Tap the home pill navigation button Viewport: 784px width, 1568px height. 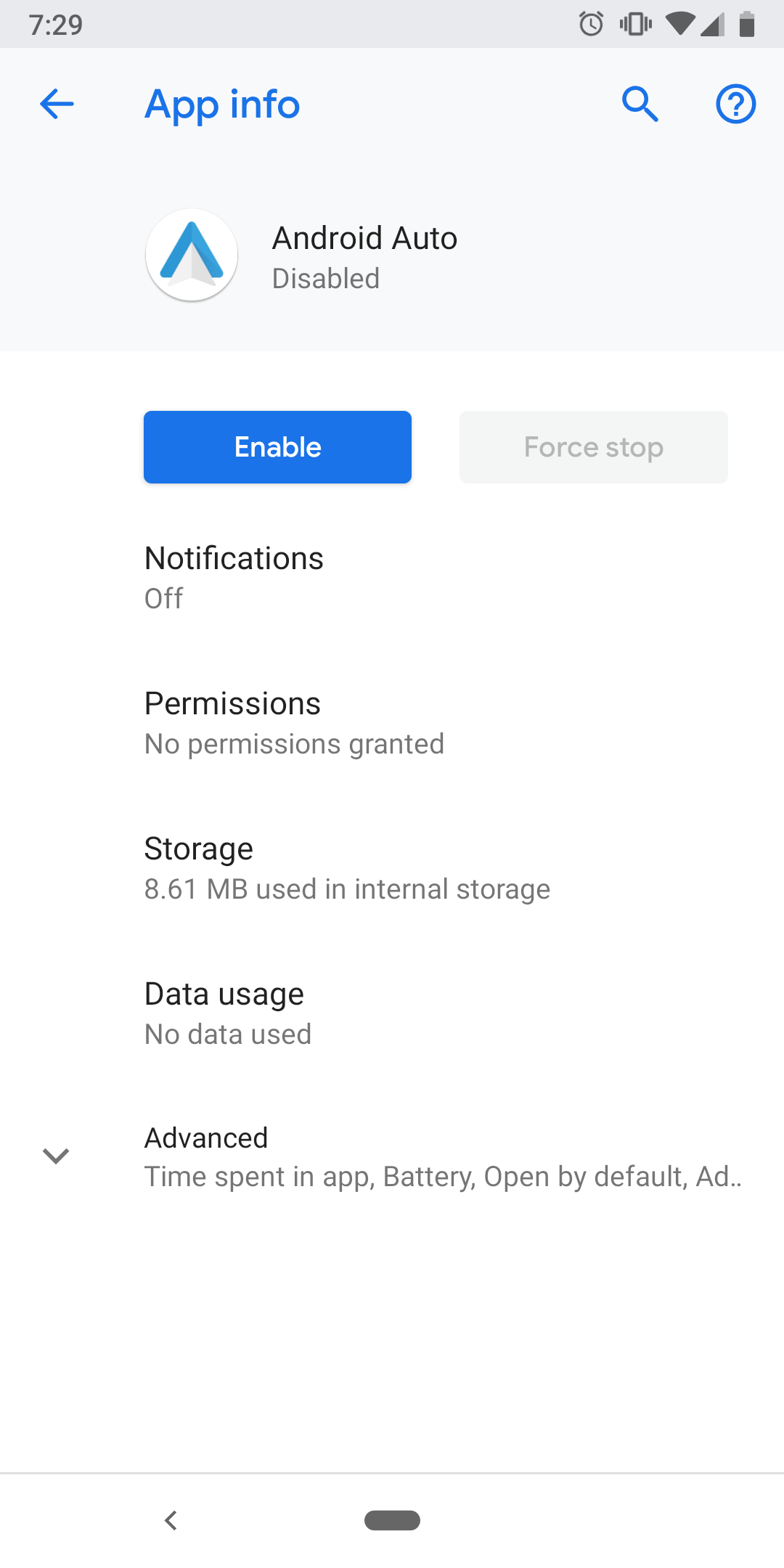(392, 1520)
